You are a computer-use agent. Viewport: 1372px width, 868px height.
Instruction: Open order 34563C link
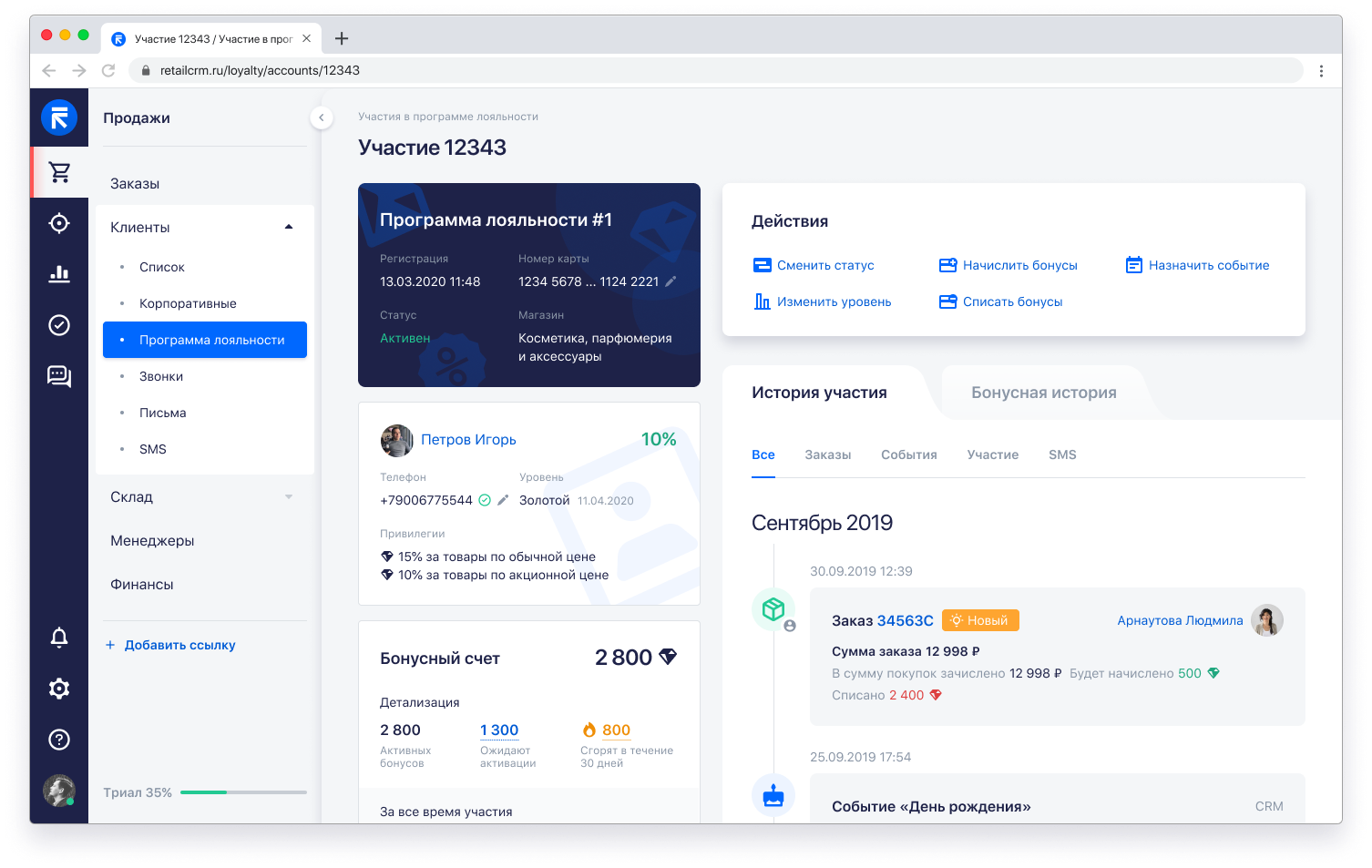tap(906, 620)
